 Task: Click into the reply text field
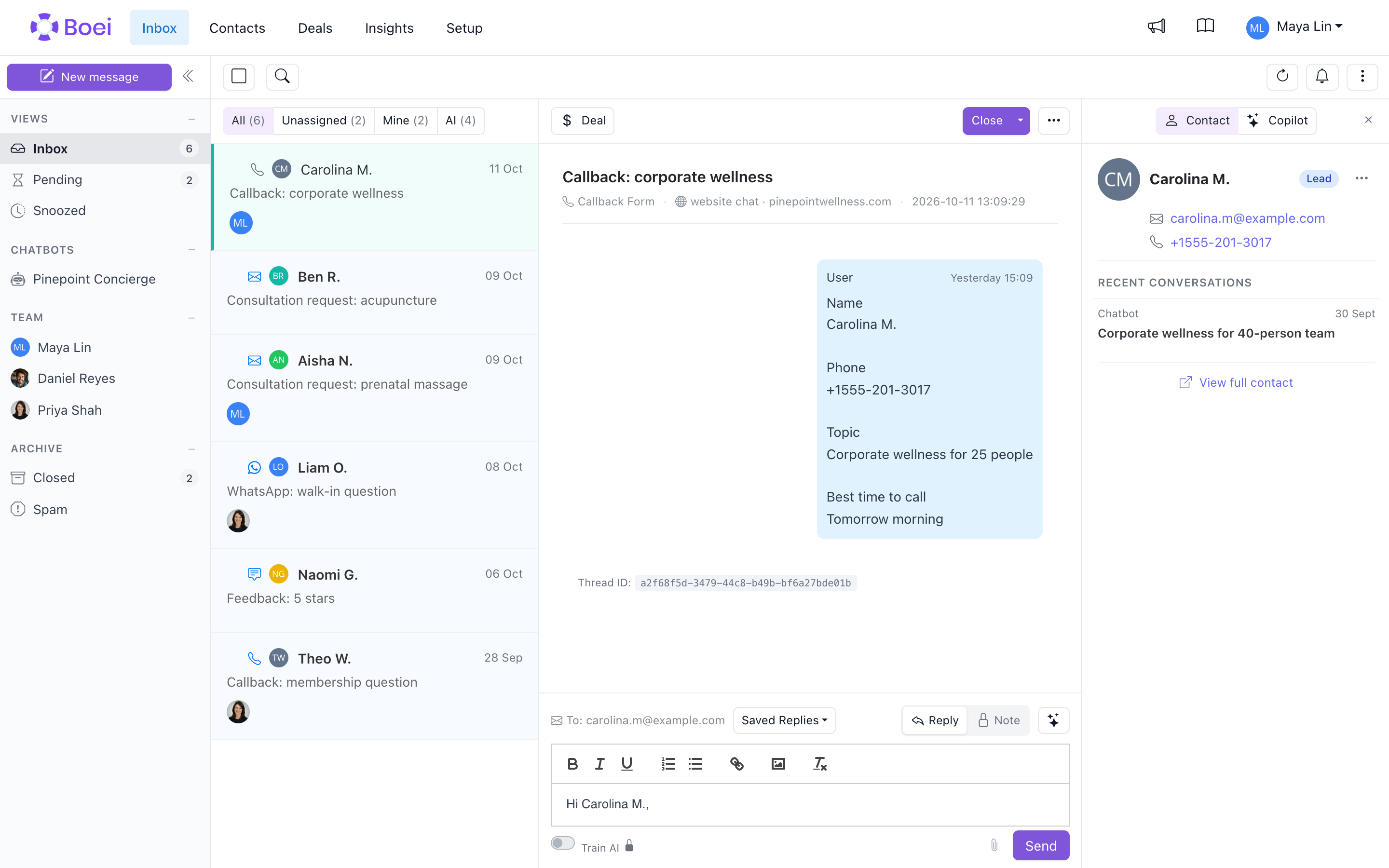pos(810,804)
